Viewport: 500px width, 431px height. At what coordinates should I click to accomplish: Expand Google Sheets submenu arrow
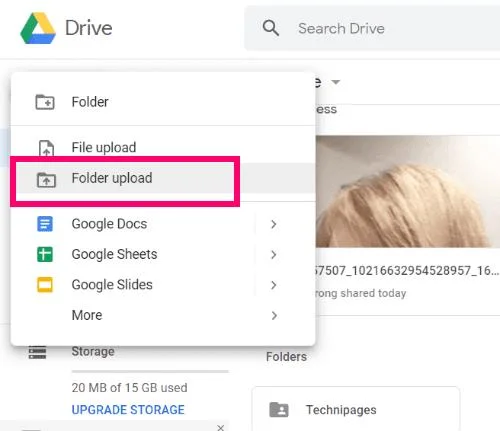click(x=274, y=255)
